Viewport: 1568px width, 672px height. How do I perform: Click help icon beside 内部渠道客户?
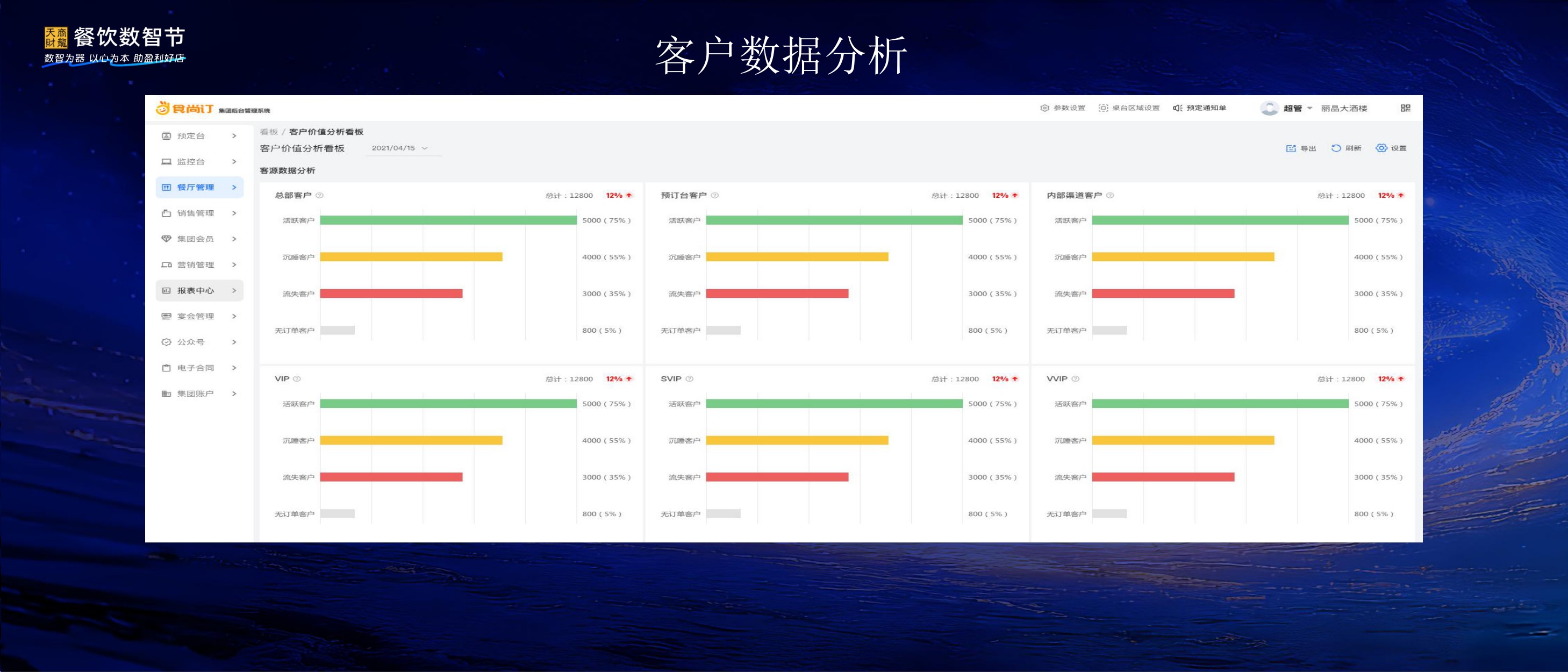pyautogui.click(x=1109, y=195)
